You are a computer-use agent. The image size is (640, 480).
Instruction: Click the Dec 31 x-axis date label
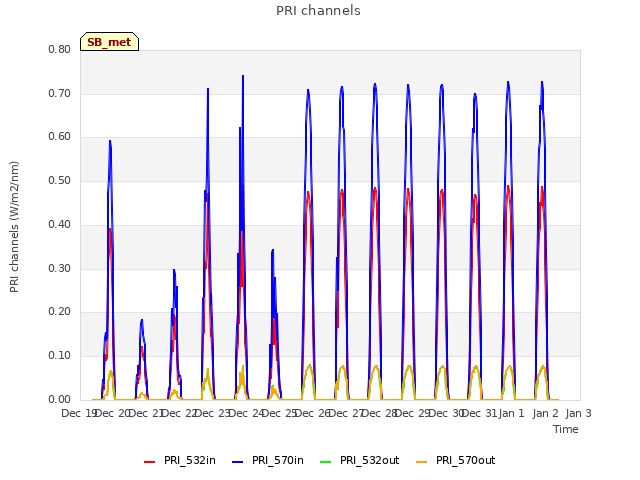tap(480, 413)
